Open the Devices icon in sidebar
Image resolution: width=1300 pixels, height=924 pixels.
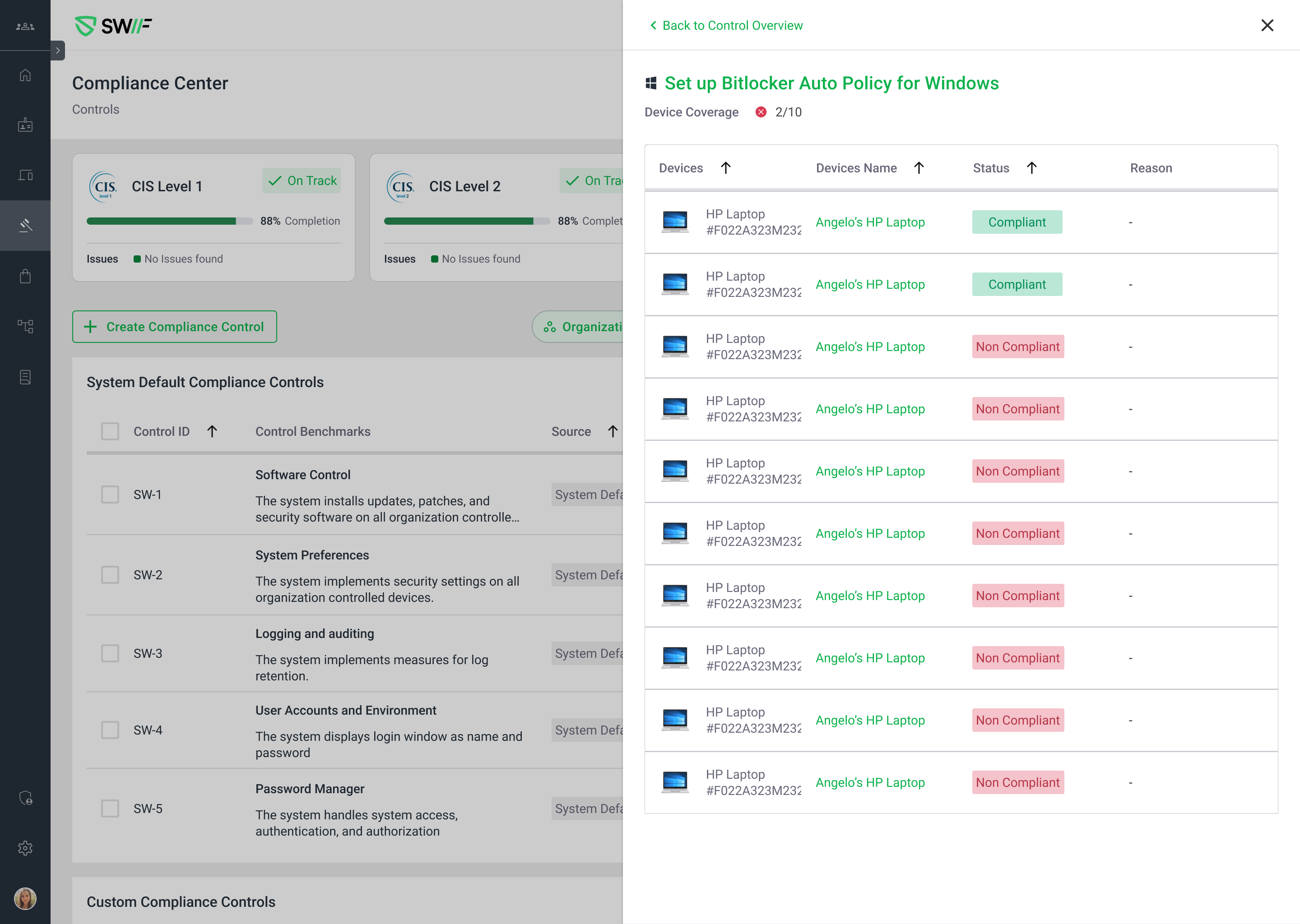[25, 175]
